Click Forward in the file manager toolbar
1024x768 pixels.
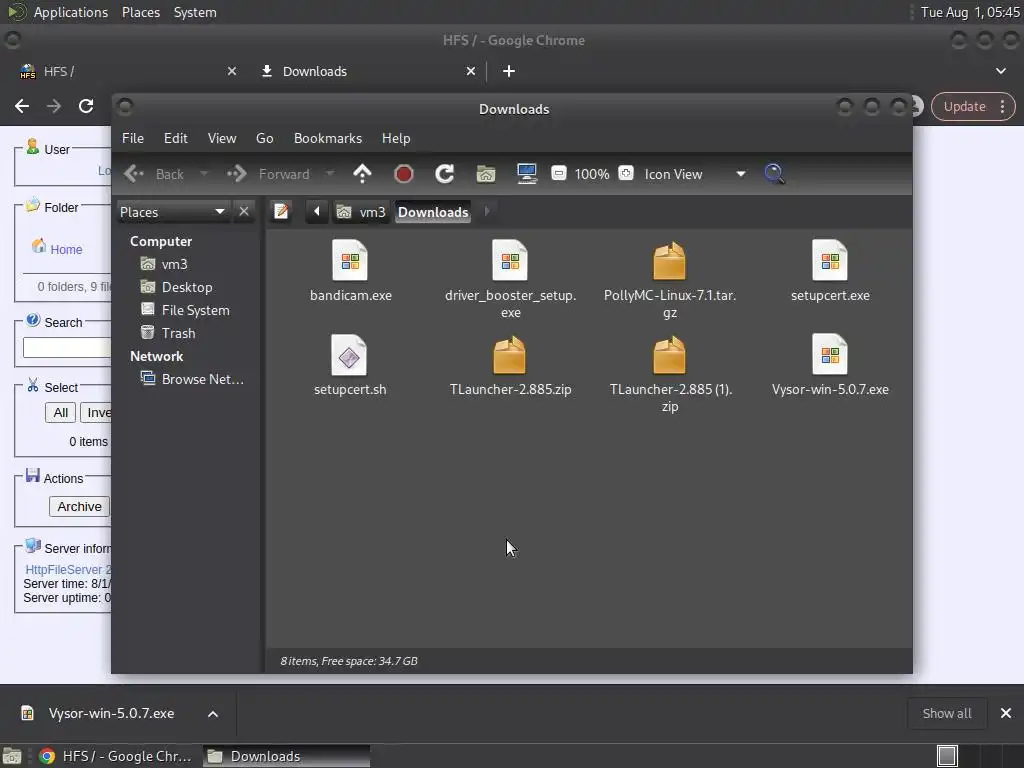pos(269,174)
